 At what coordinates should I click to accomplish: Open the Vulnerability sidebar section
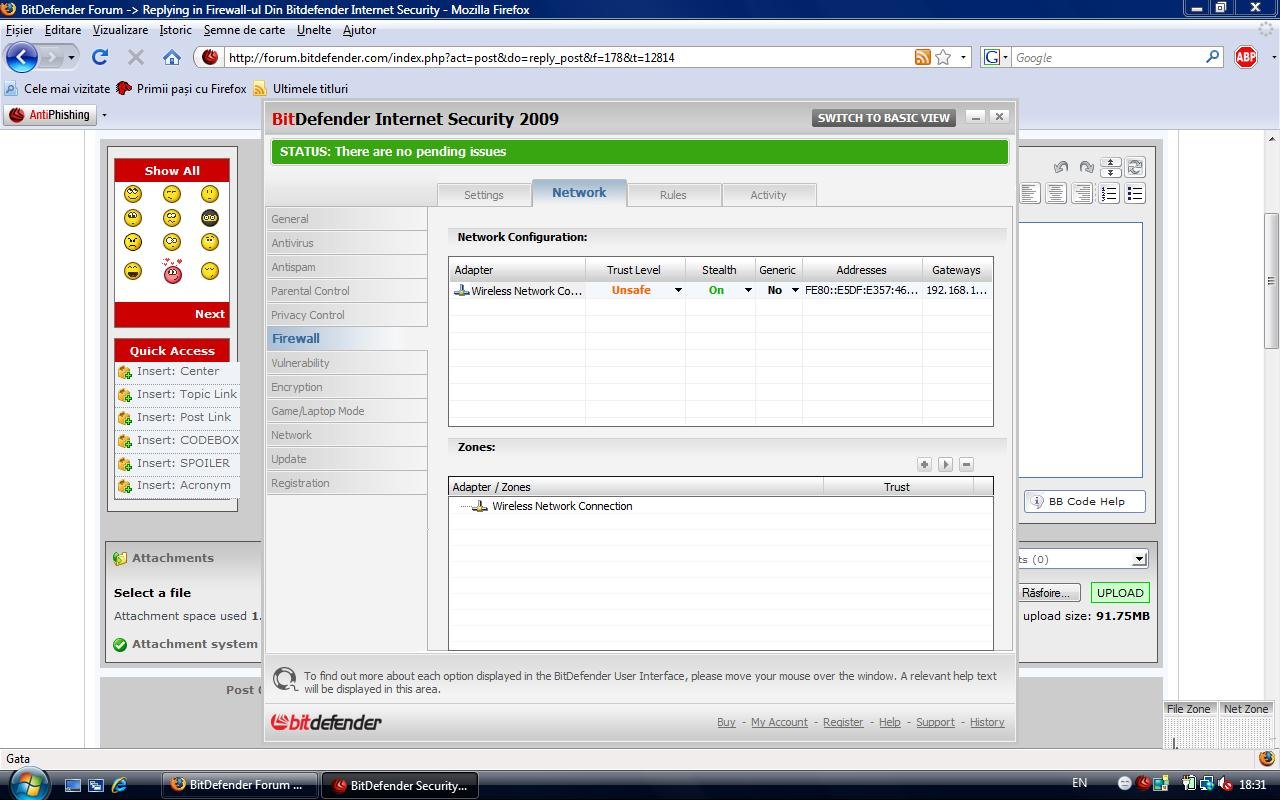point(346,363)
